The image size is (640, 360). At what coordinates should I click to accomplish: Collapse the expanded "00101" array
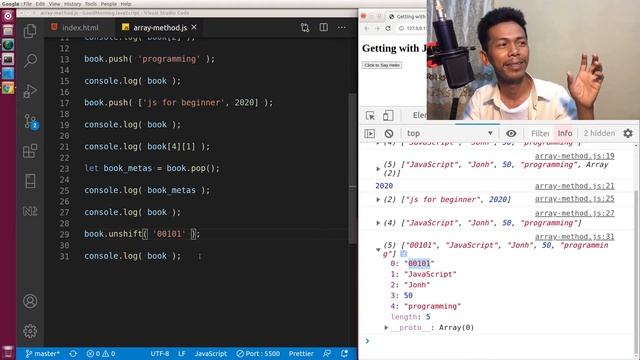click(x=378, y=249)
